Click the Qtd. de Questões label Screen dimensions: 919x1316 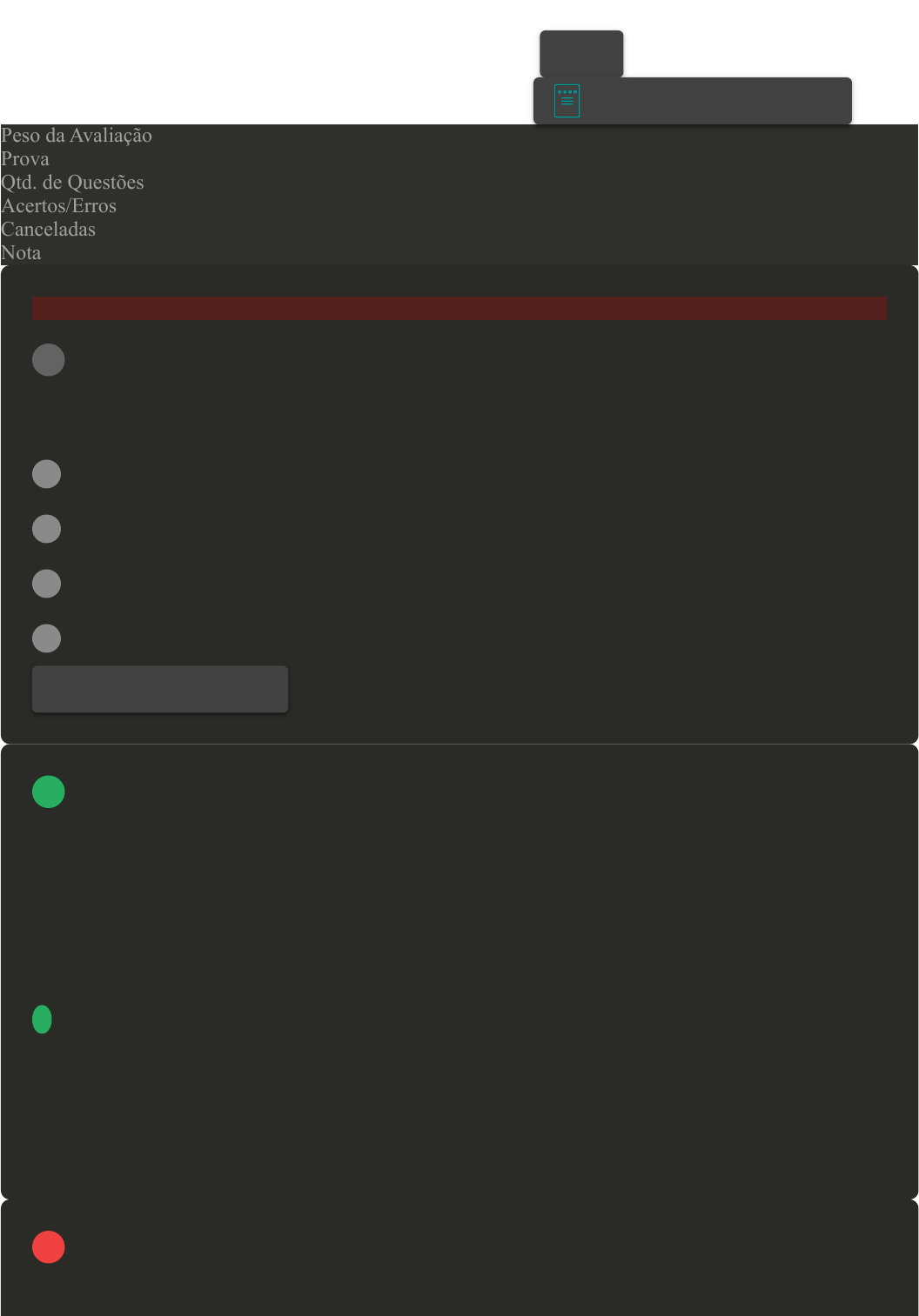point(72,183)
